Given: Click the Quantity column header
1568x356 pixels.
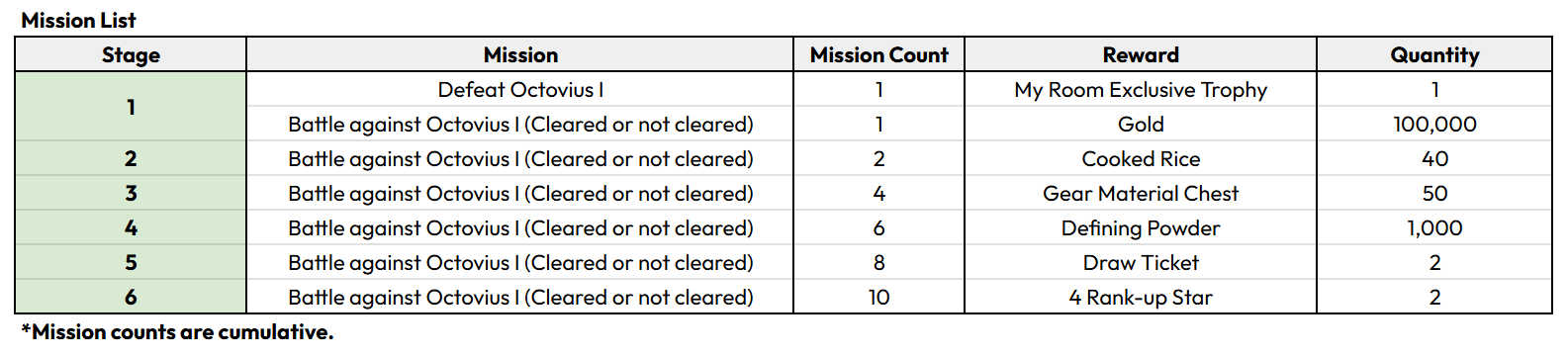Looking at the screenshot, I should pyautogui.click(x=1434, y=54).
